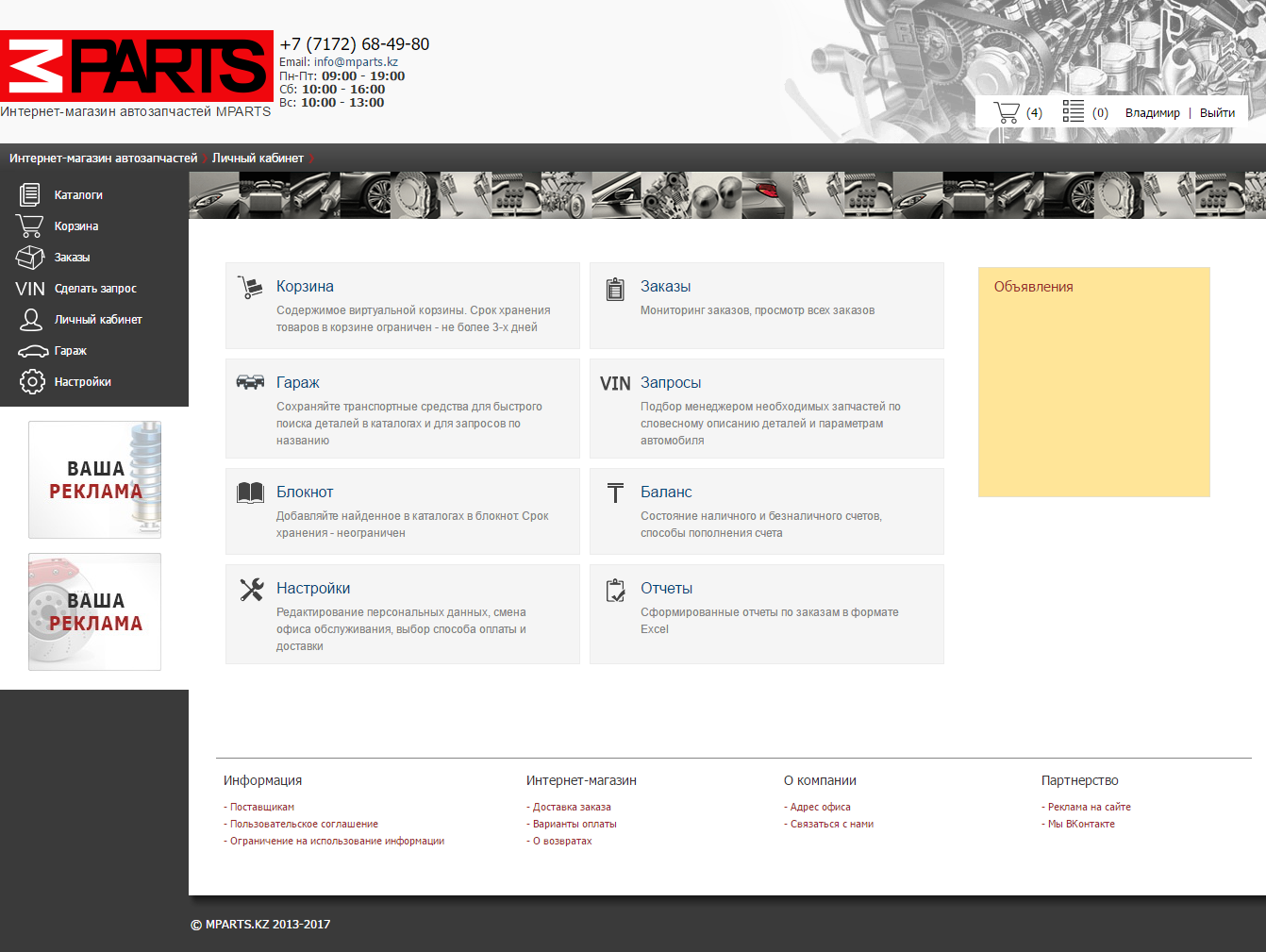Click the list icon next to (0)
The width and height of the screenshot is (1266, 952).
coord(1073,111)
